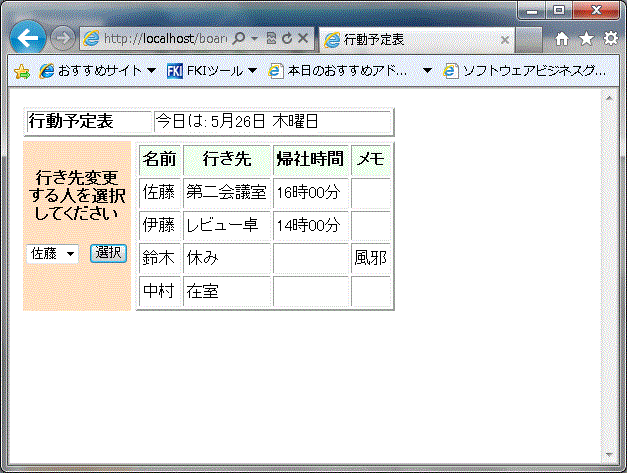Click add to favorites bar star icon

click(22, 72)
